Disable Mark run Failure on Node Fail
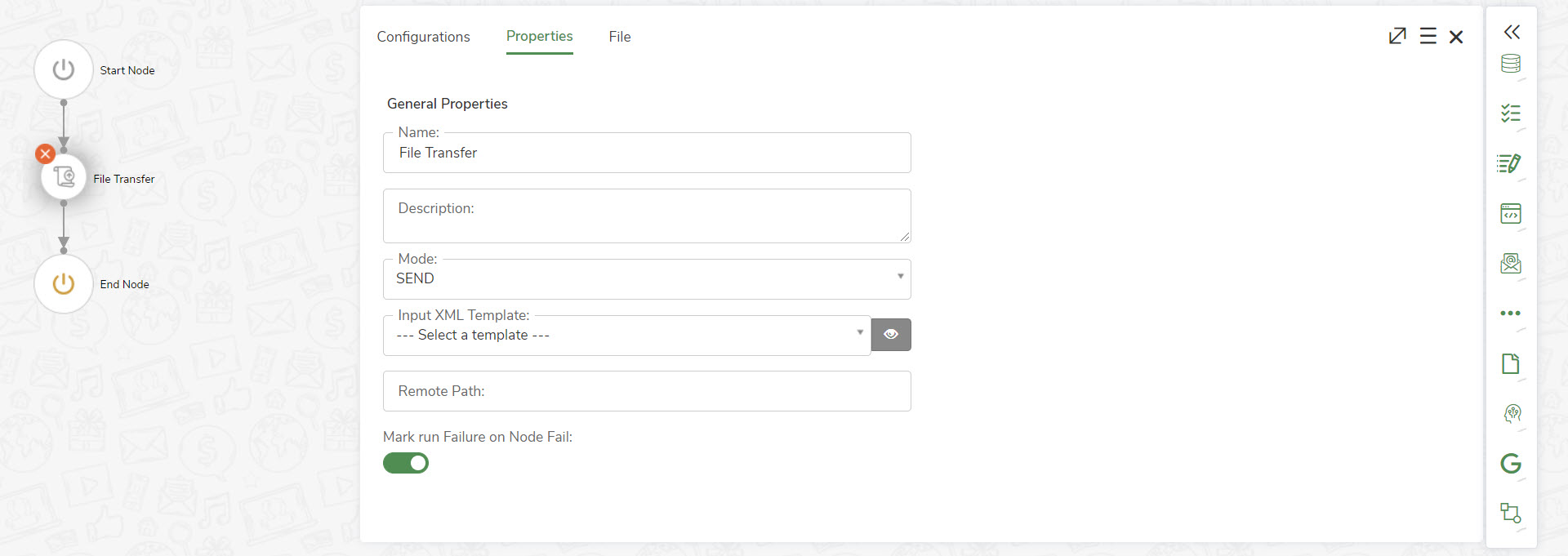The height and width of the screenshot is (556, 1568). point(406,463)
